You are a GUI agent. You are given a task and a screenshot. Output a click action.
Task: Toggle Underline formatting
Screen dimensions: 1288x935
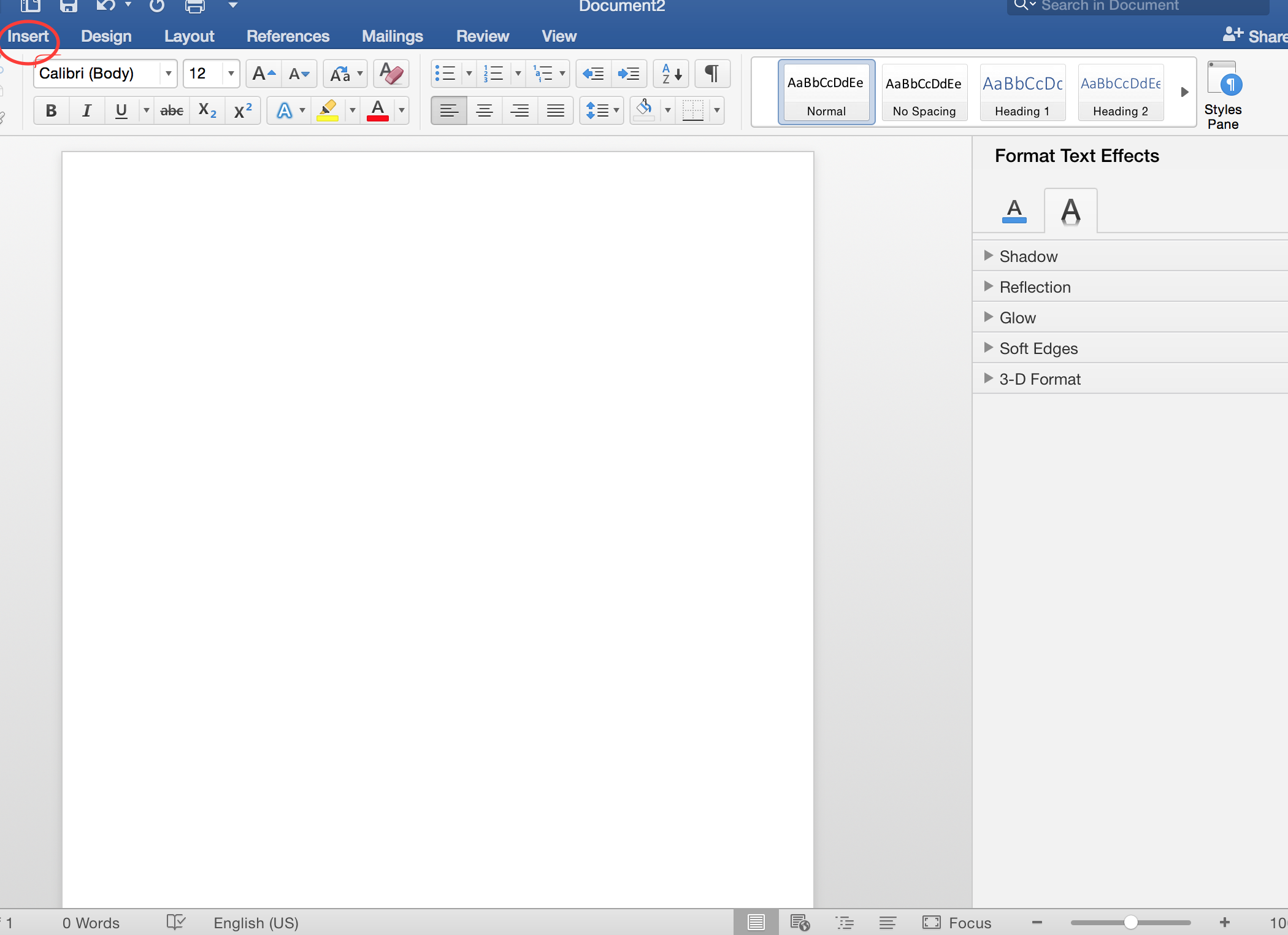(121, 110)
